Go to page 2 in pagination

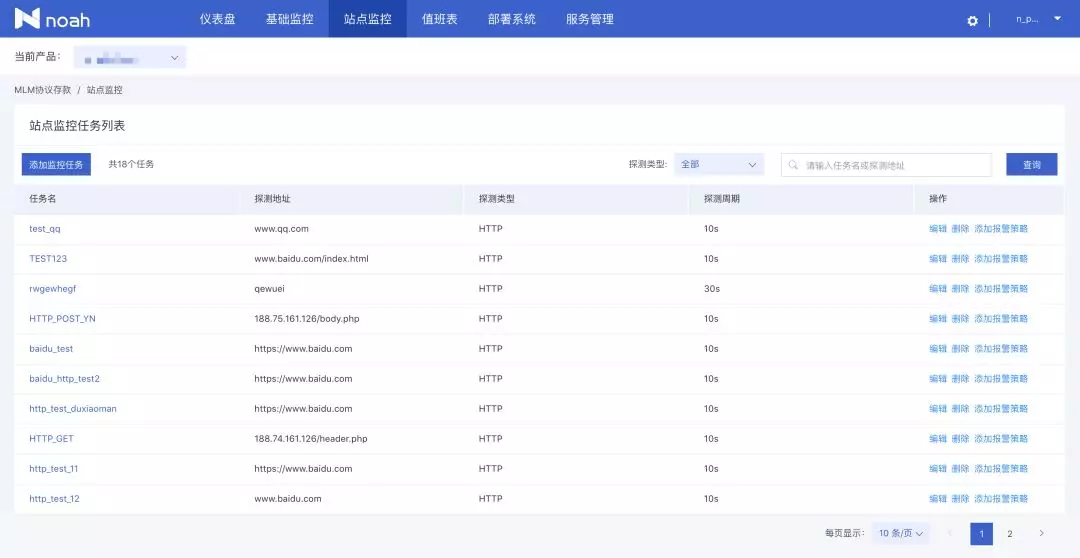pos(1010,533)
